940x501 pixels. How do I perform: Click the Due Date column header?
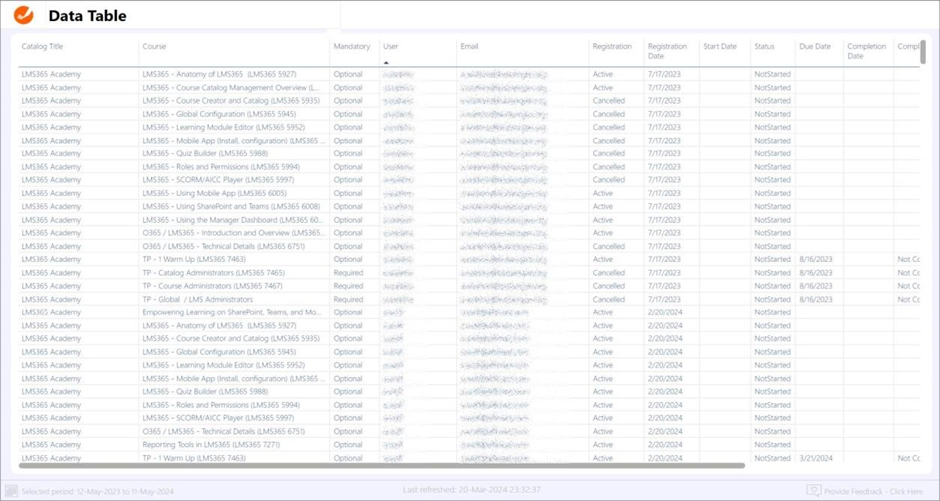click(815, 47)
